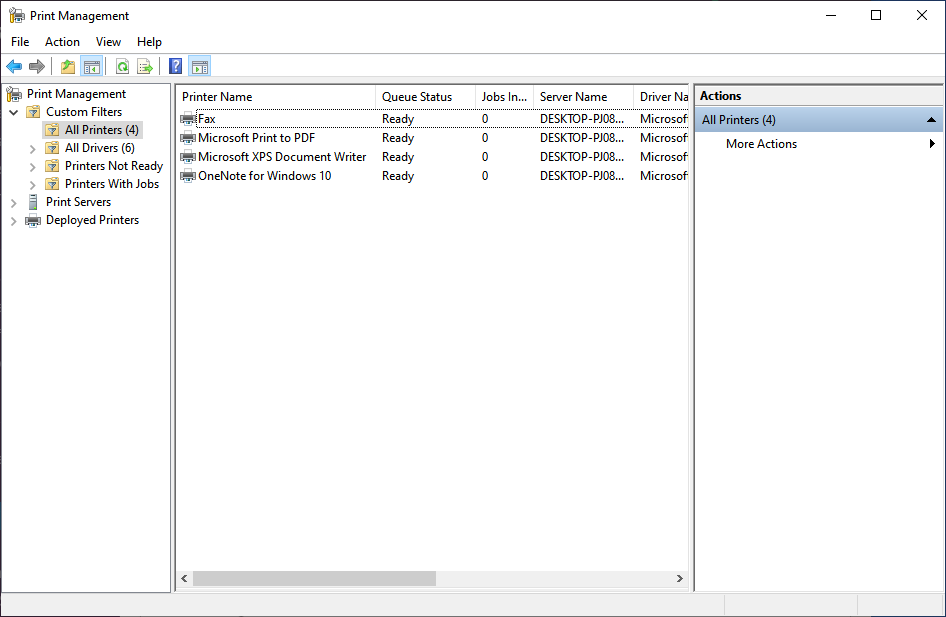Click the All Drivers (6) filter icon
The image size is (946, 617).
52,148
